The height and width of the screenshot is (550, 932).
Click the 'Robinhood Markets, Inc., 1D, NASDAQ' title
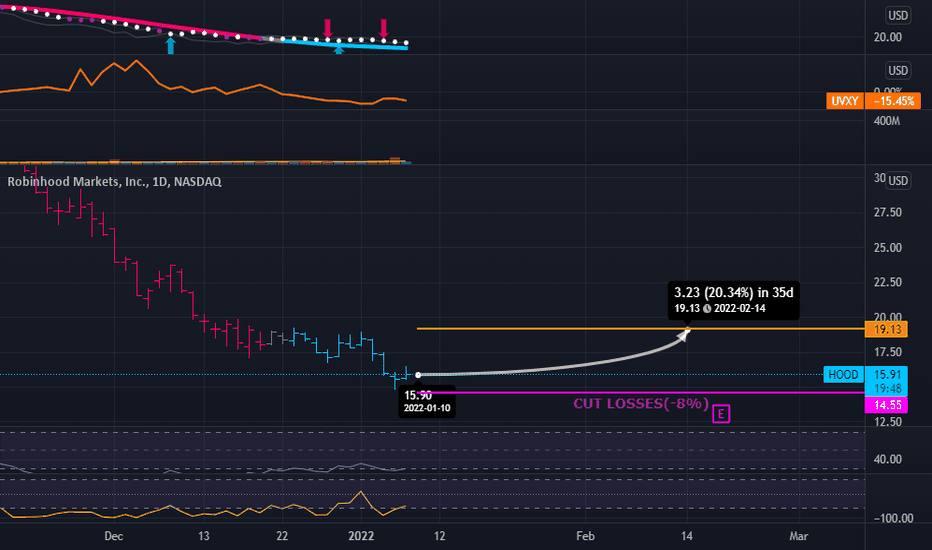pos(114,182)
